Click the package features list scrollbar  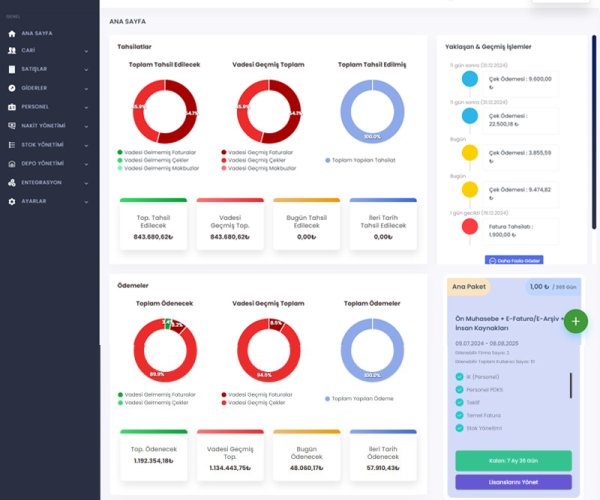click(x=571, y=386)
